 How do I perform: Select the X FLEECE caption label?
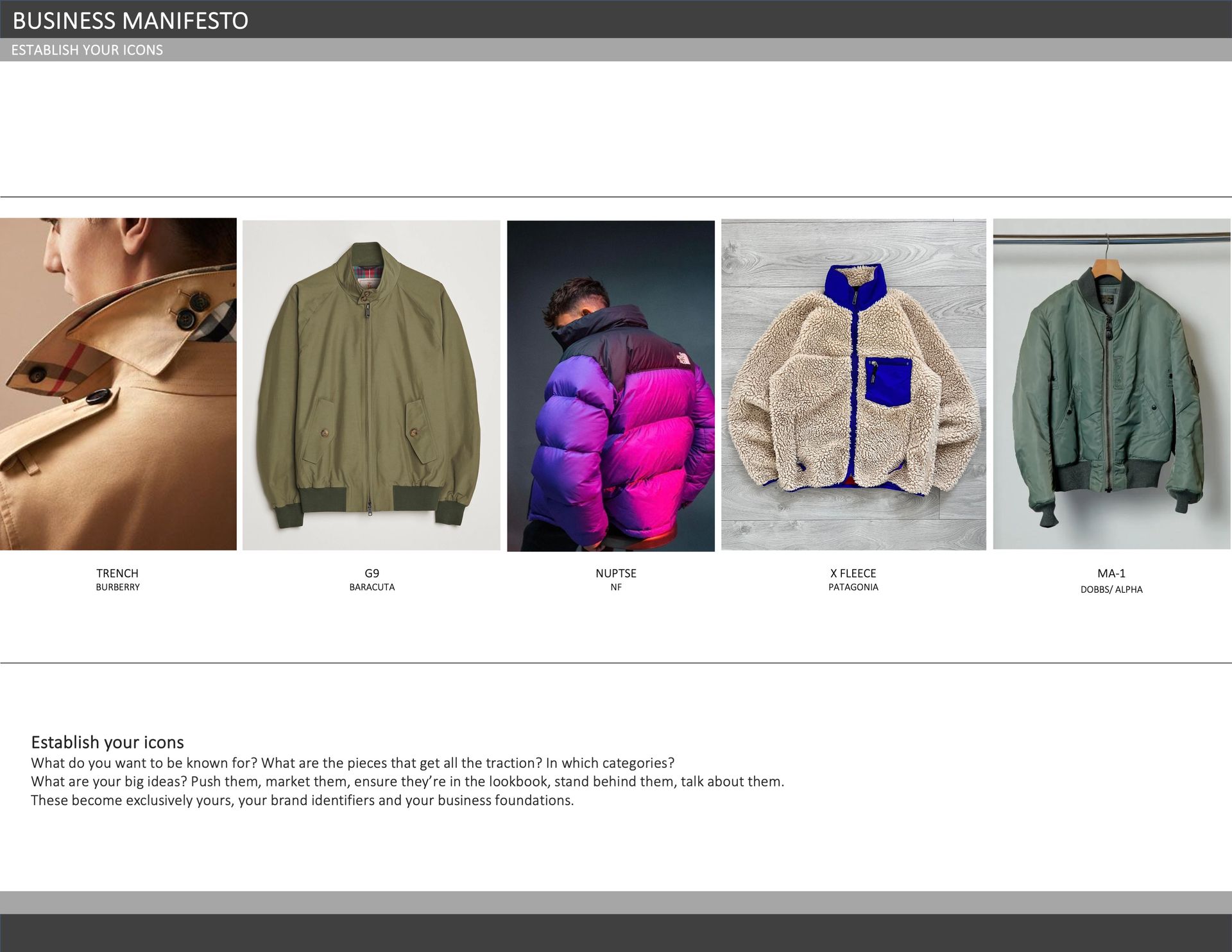point(853,574)
